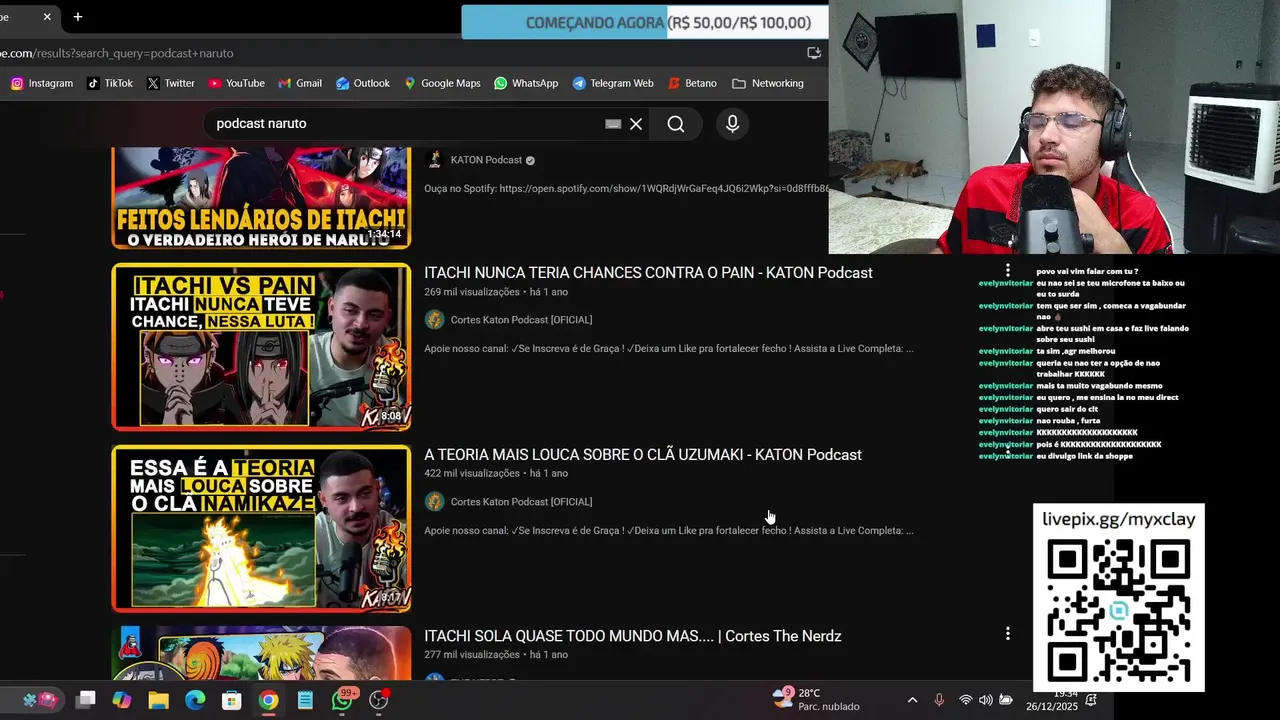1280x720 pixels.
Task: Open battery status in tray
Action: click(1006, 700)
